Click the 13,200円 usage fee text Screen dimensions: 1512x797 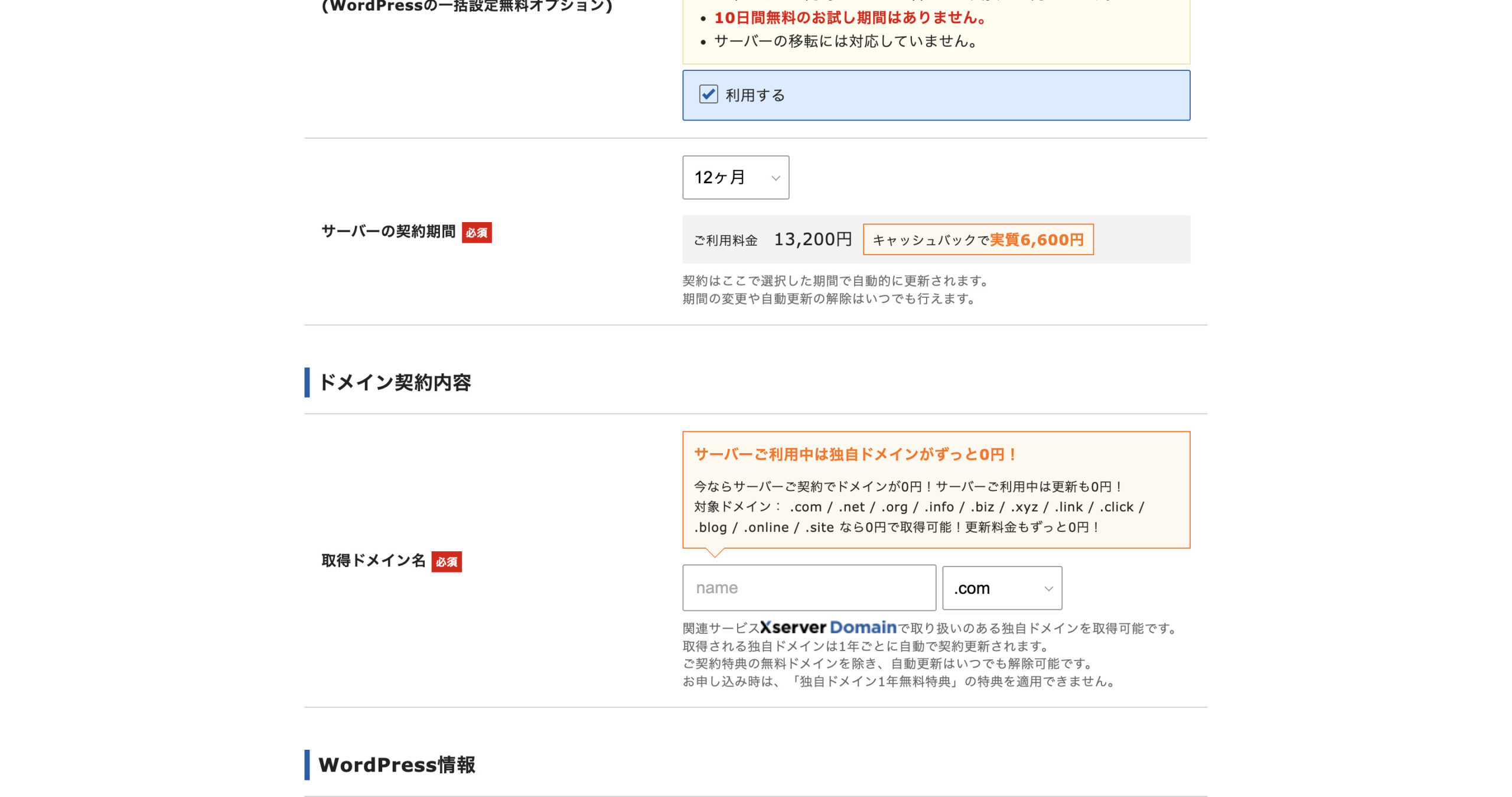click(x=813, y=239)
